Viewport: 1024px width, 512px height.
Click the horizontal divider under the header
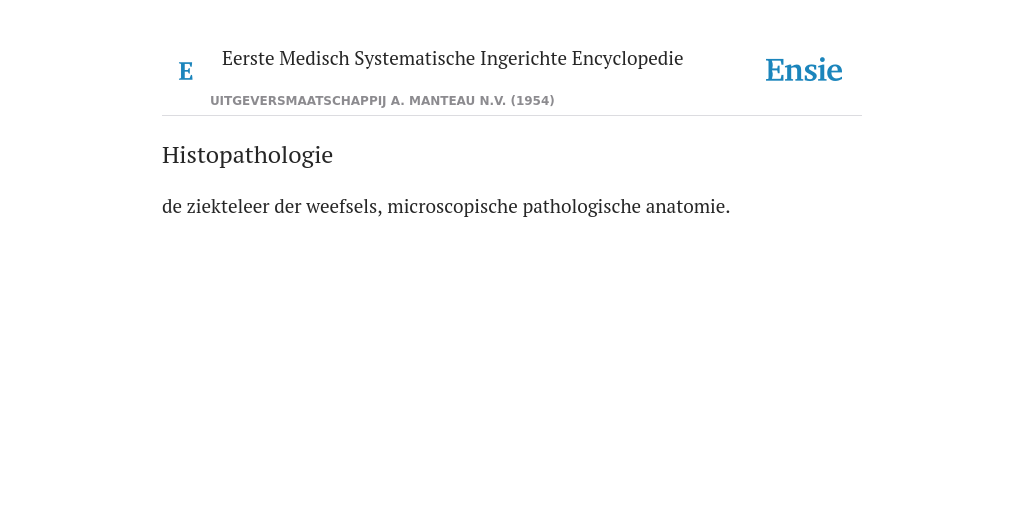[512, 116]
